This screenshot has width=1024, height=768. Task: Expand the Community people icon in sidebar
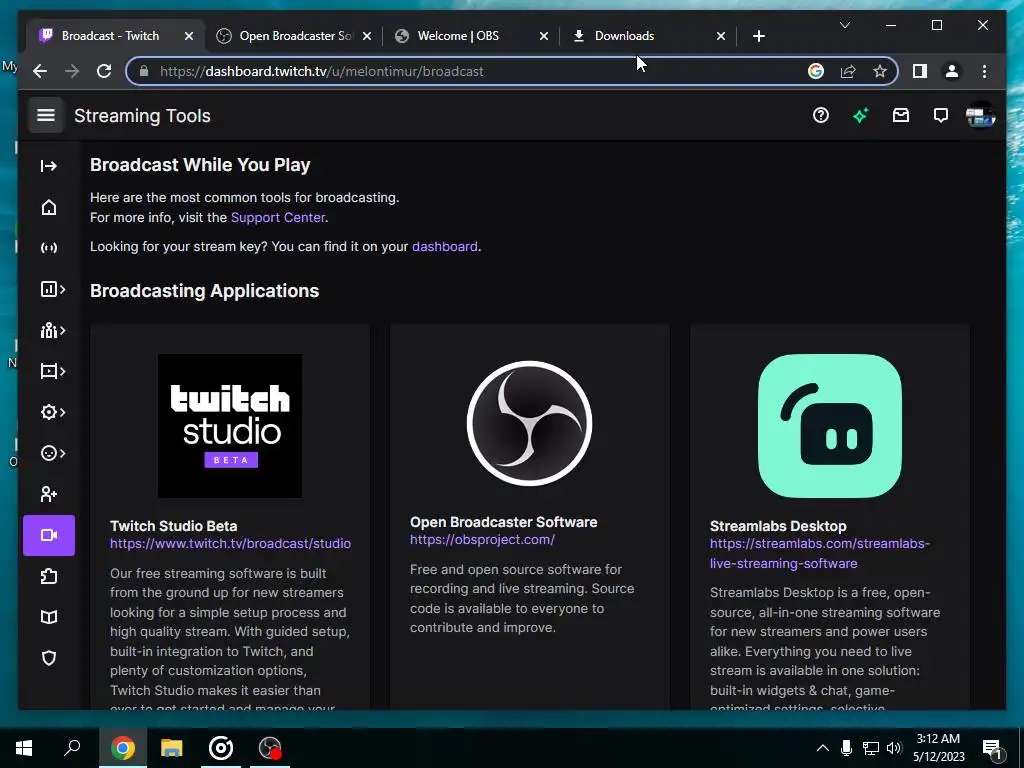pos(52,330)
